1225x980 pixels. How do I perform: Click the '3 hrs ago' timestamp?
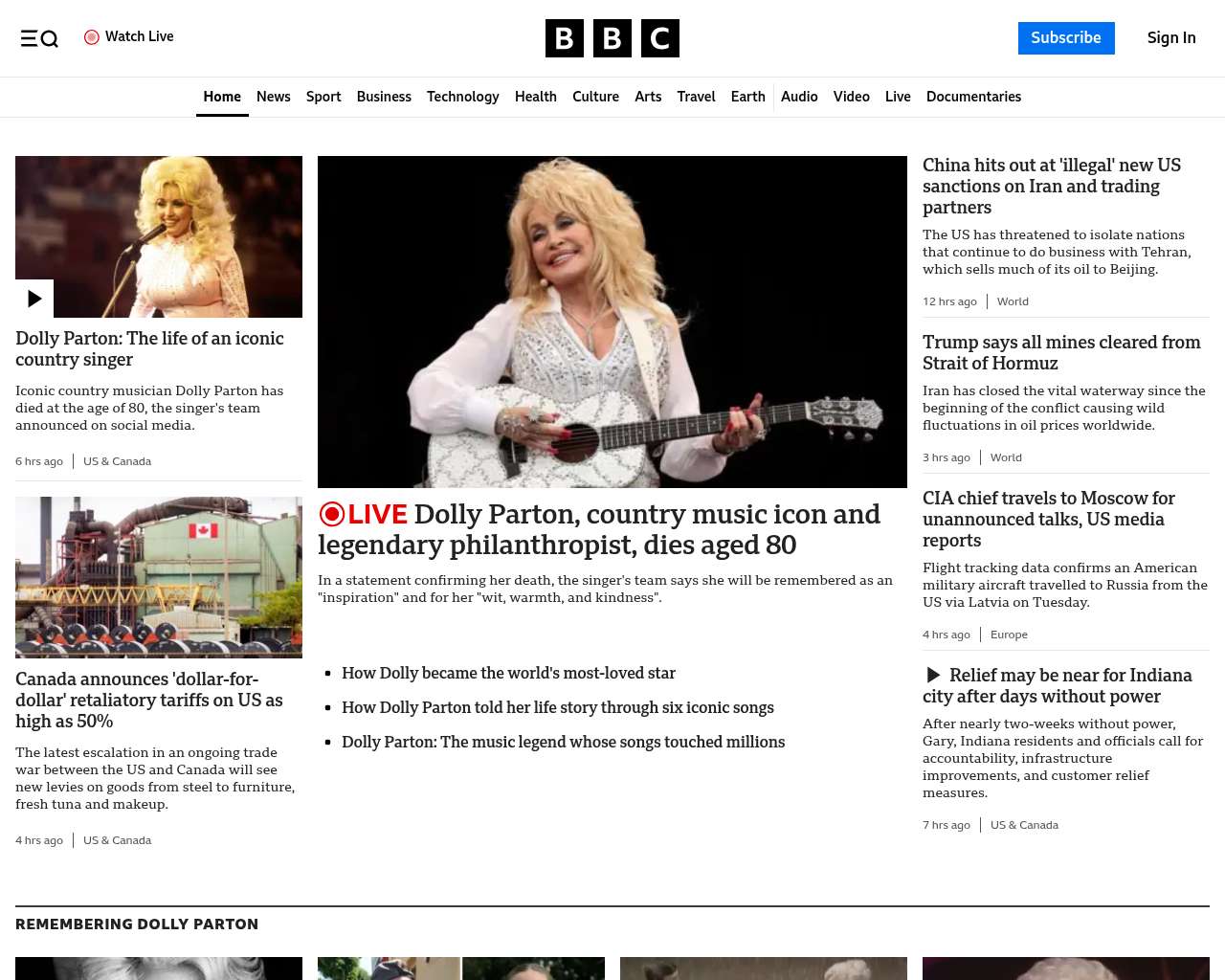pyautogui.click(x=947, y=457)
